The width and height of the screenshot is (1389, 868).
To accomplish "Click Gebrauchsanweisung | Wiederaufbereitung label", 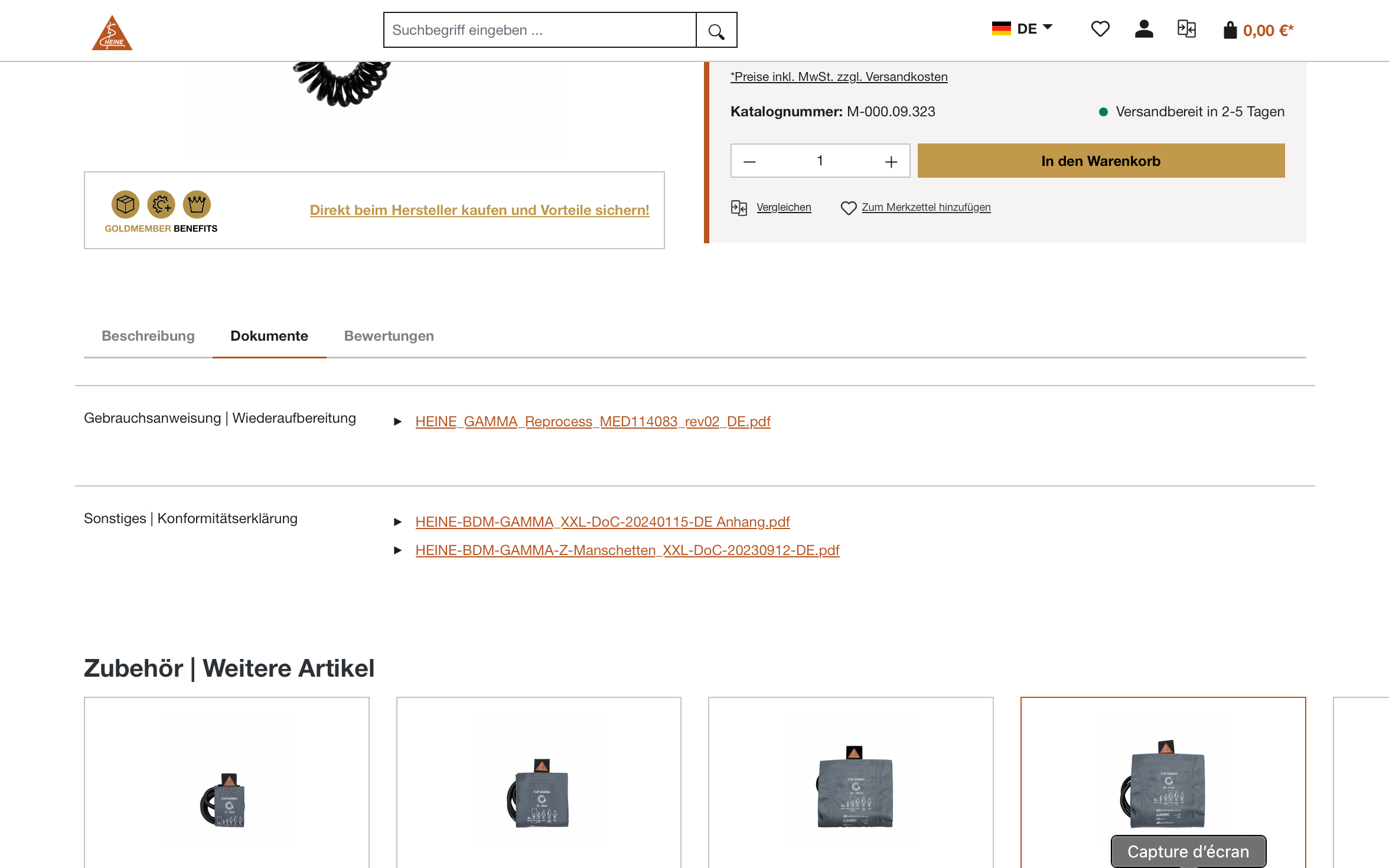I will 220,418.
